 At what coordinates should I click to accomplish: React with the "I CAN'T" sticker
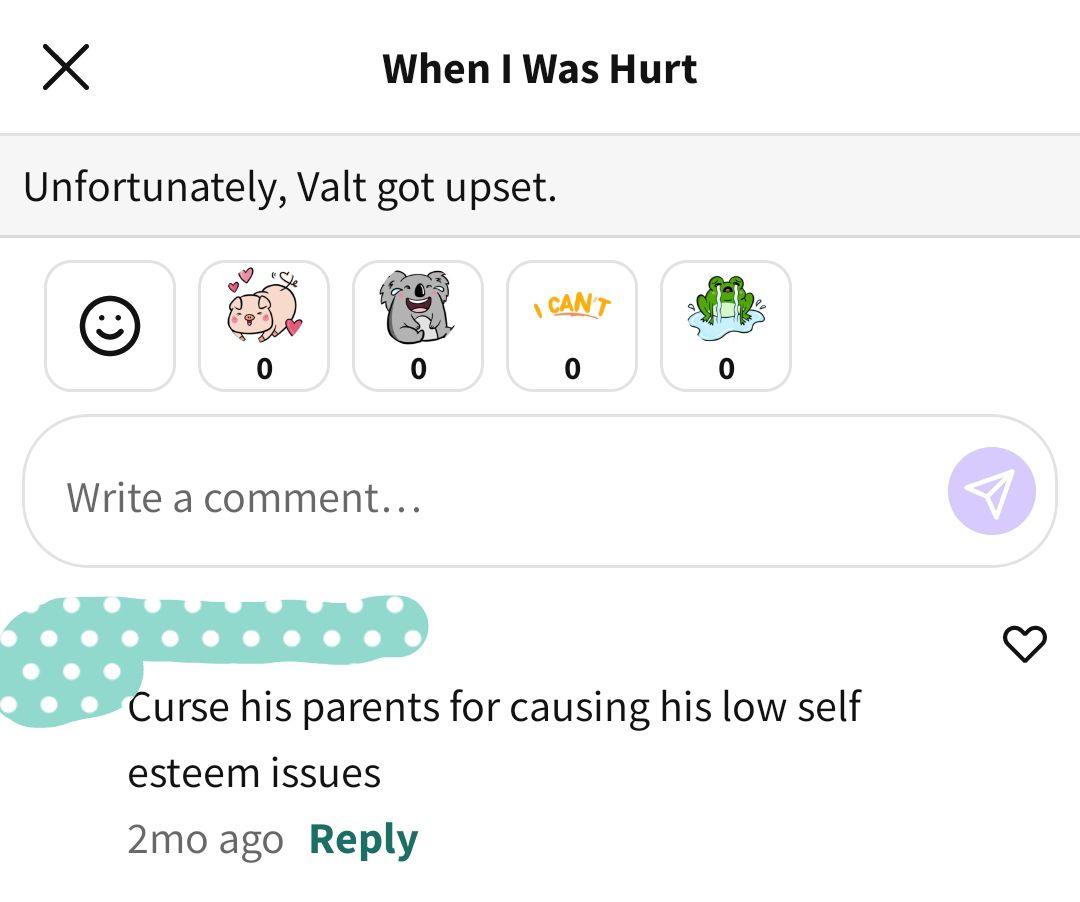[572, 326]
